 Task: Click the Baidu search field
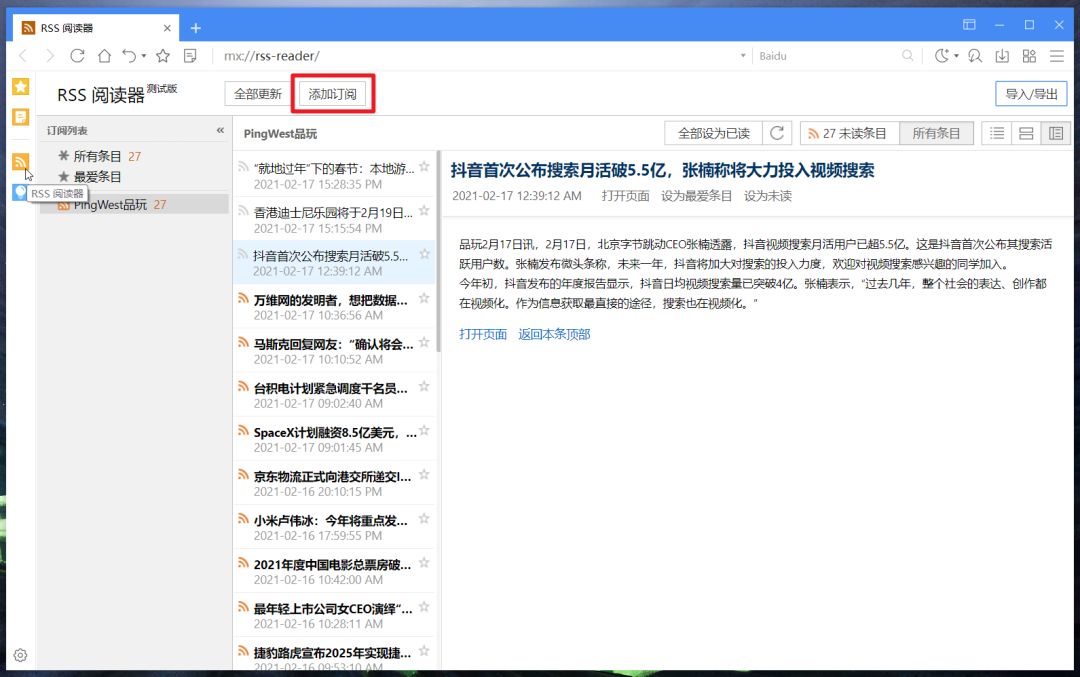[x=827, y=56]
